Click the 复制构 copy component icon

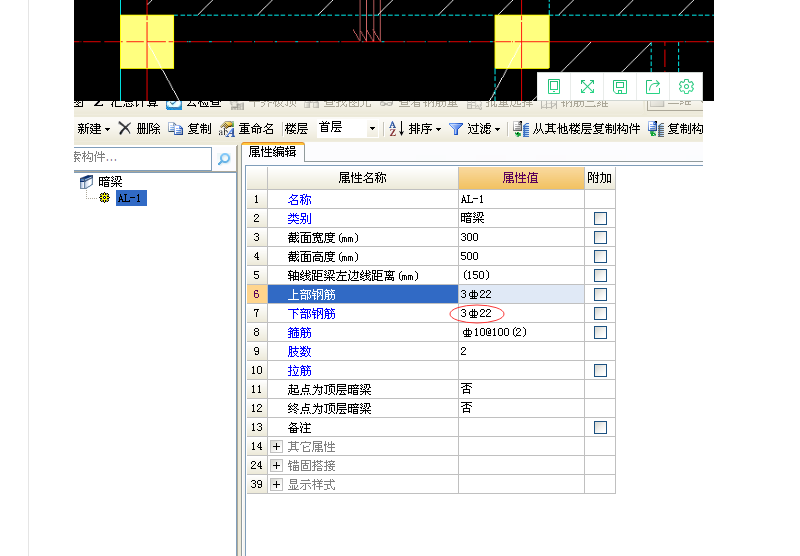click(x=656, y=129)
